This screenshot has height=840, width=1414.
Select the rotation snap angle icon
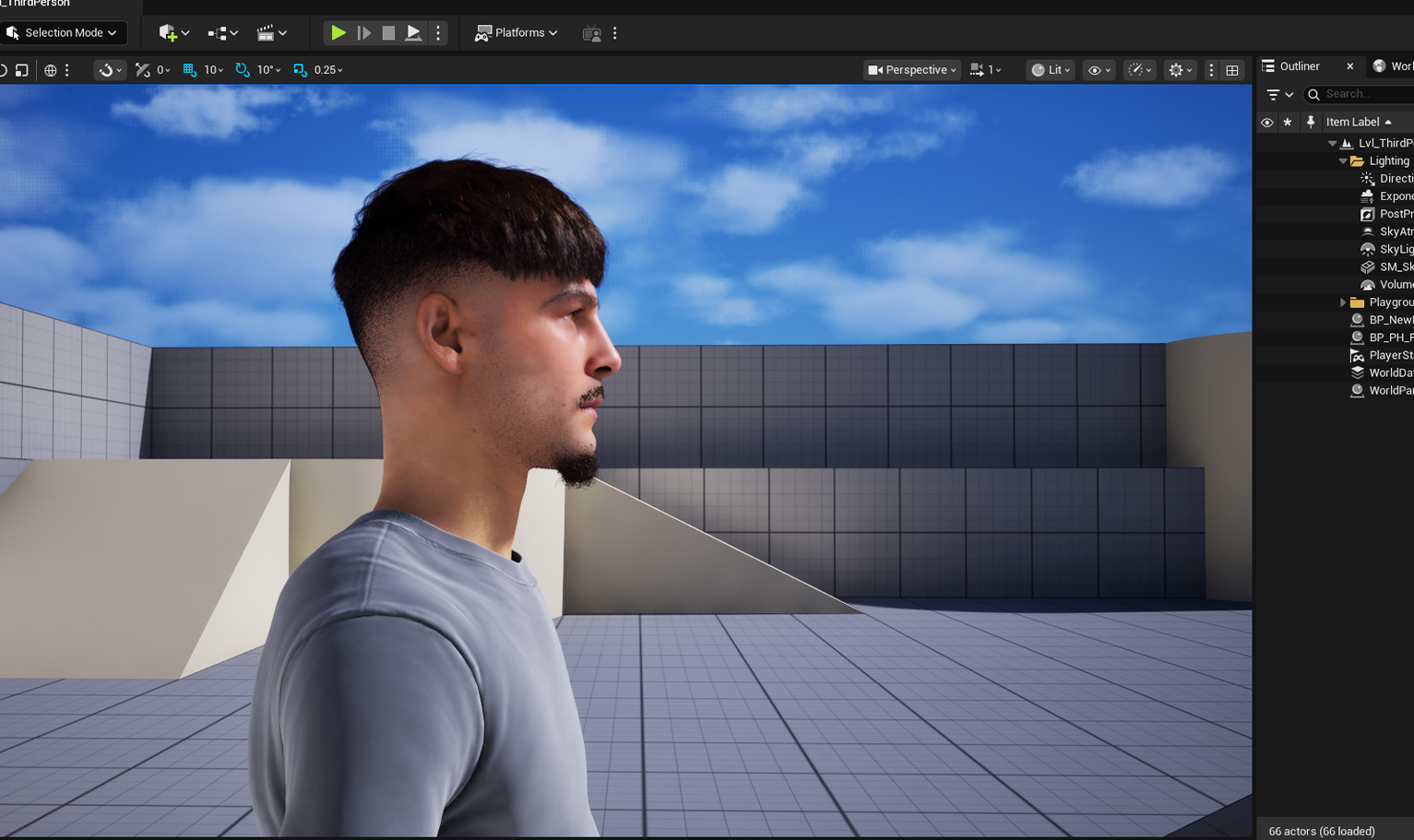coord(241,69)
